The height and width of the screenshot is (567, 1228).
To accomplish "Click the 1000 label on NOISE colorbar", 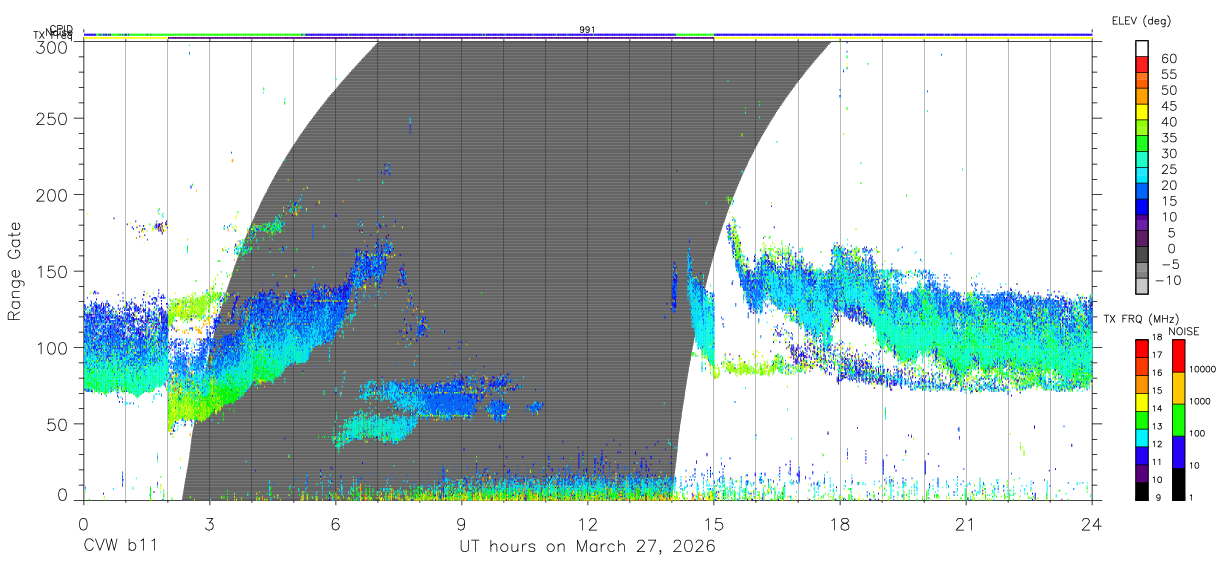I will tap(1201, 401).
